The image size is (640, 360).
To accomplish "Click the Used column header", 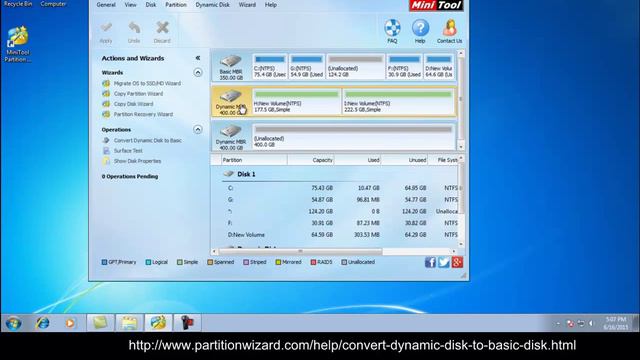I will pos(358,160).
